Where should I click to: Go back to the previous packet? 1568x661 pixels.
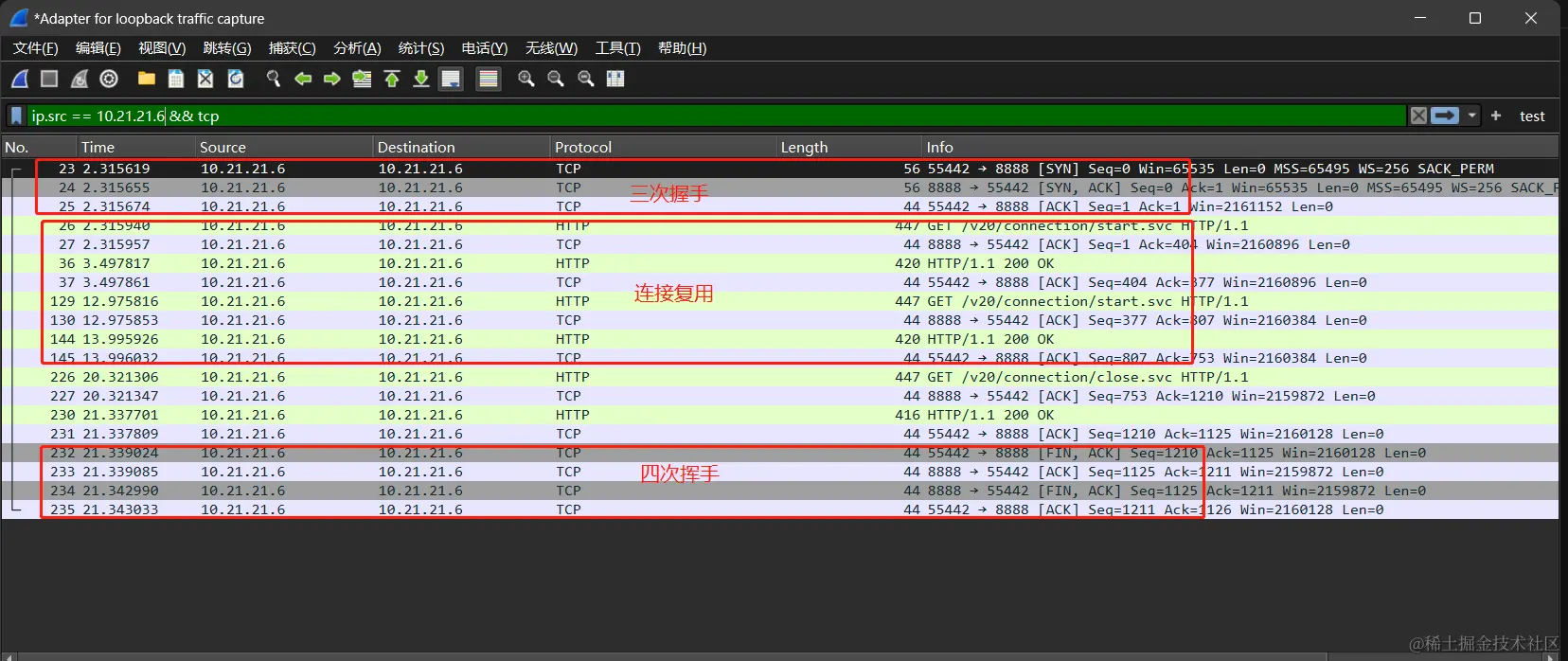click(x=303, y=79)
